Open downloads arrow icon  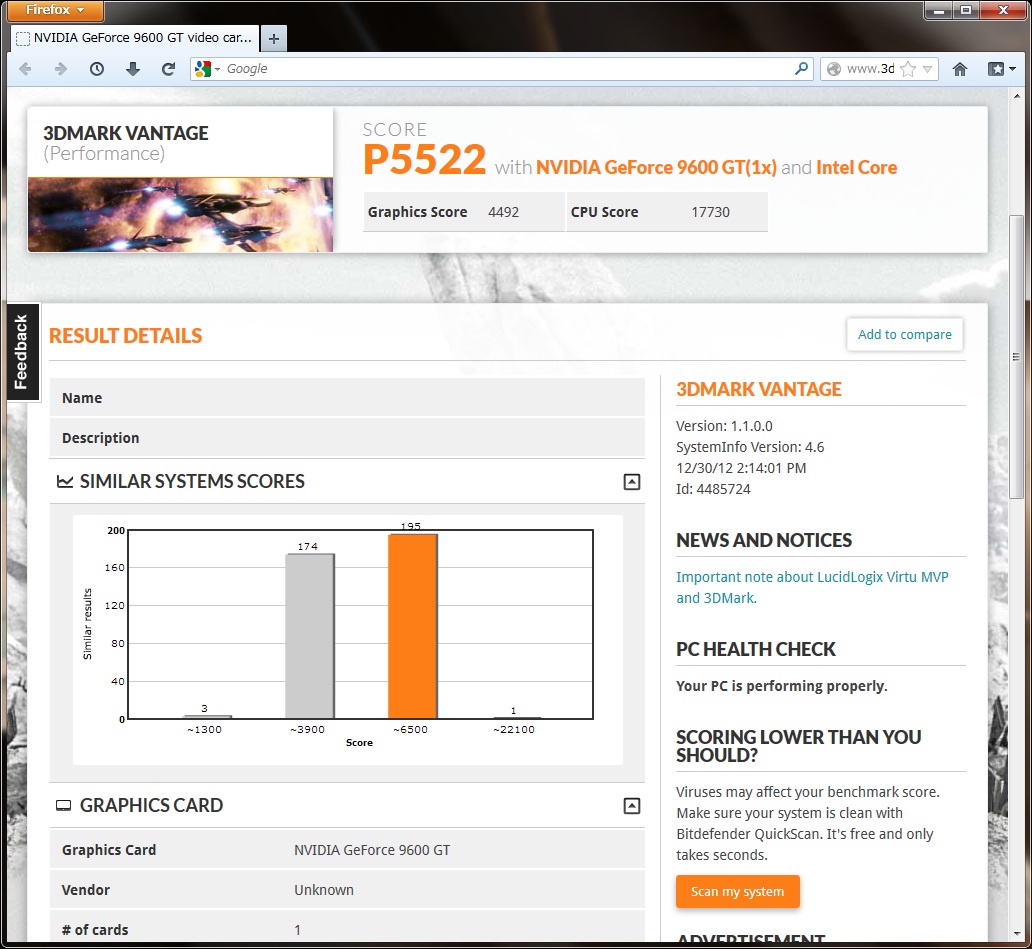[x=132, y=69]
